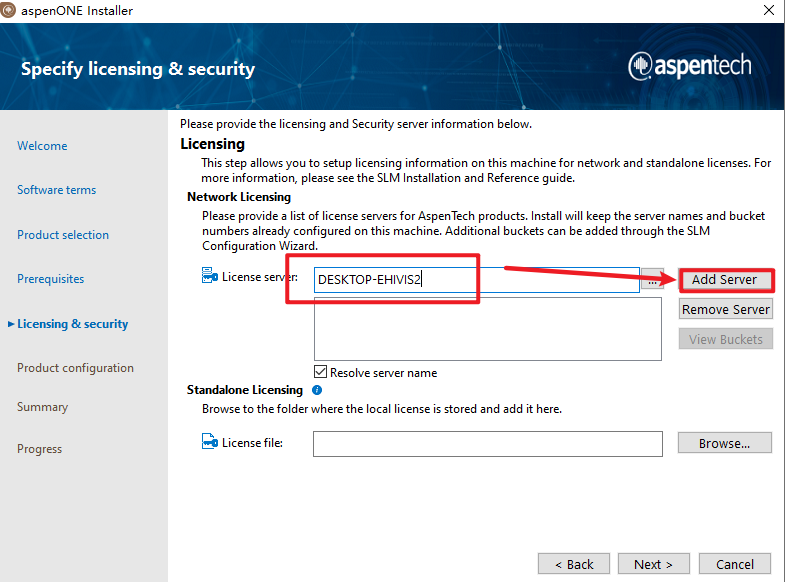The image size is (785, 582).
Task: Click the License server key icon
Action: pyautogui.click(x=209, y=276)
